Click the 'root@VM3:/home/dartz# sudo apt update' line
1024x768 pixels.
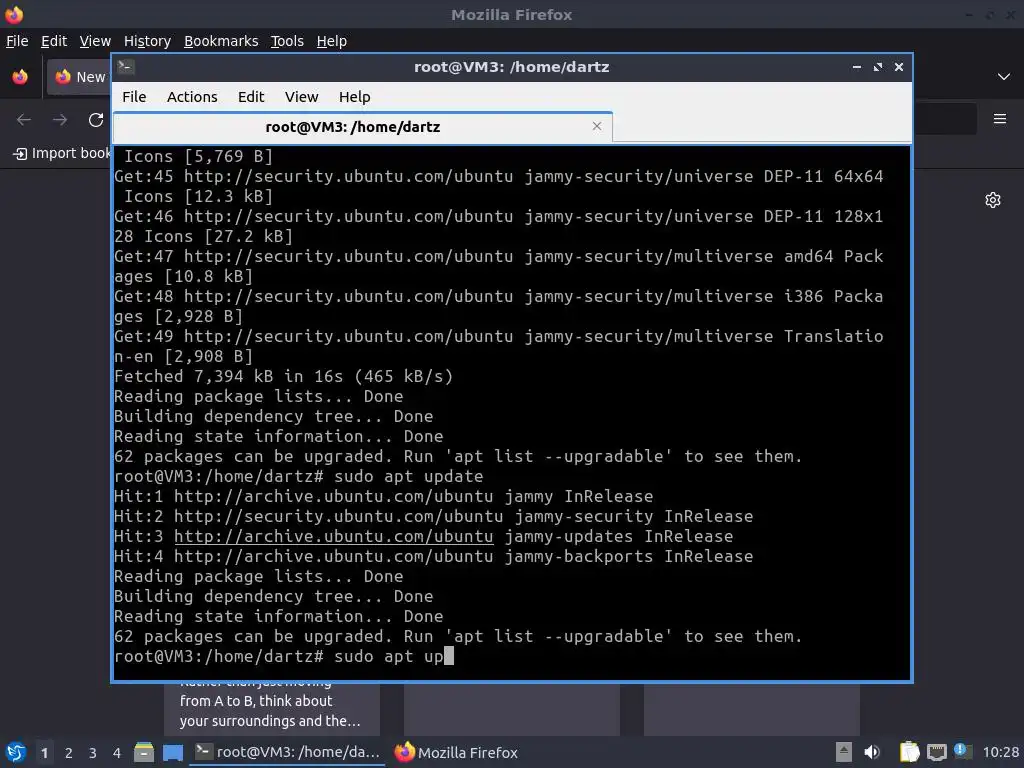298,476
